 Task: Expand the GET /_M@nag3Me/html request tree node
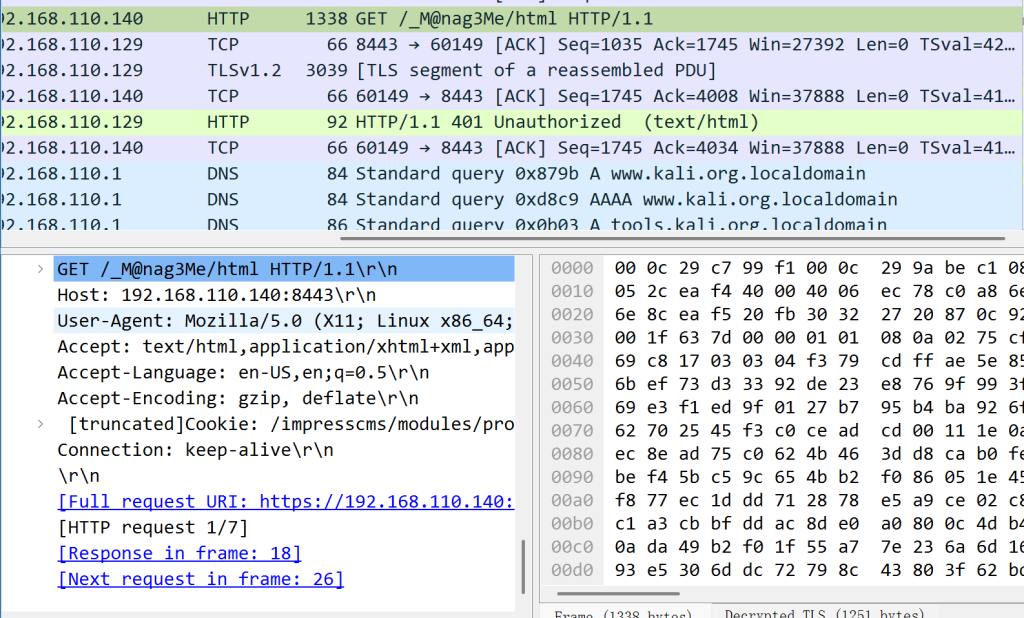pyautogui.click(x=40, y=269)
